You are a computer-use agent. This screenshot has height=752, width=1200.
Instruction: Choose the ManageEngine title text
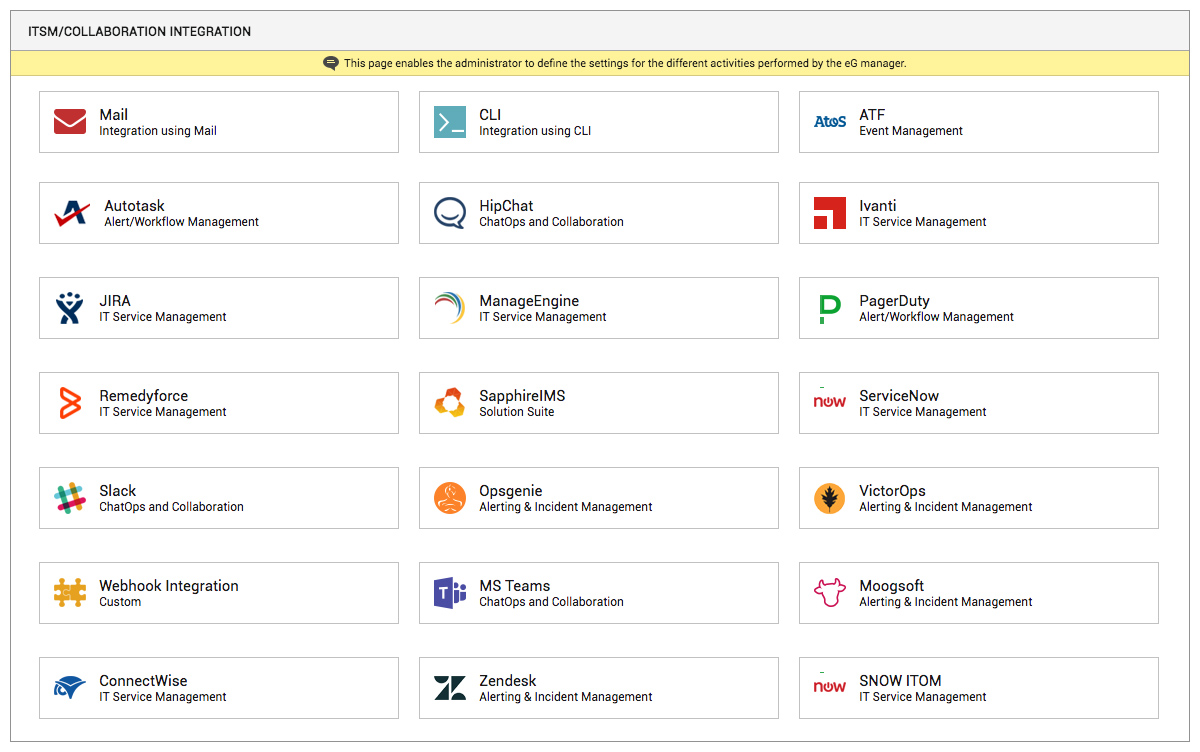pos(529,301)
